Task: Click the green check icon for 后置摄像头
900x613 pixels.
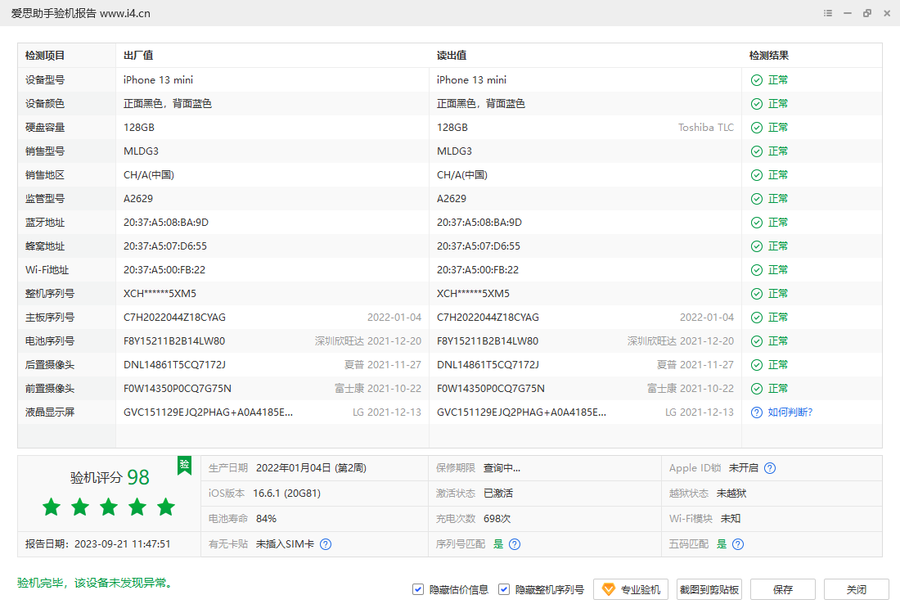Action: (x=757, y=364)
